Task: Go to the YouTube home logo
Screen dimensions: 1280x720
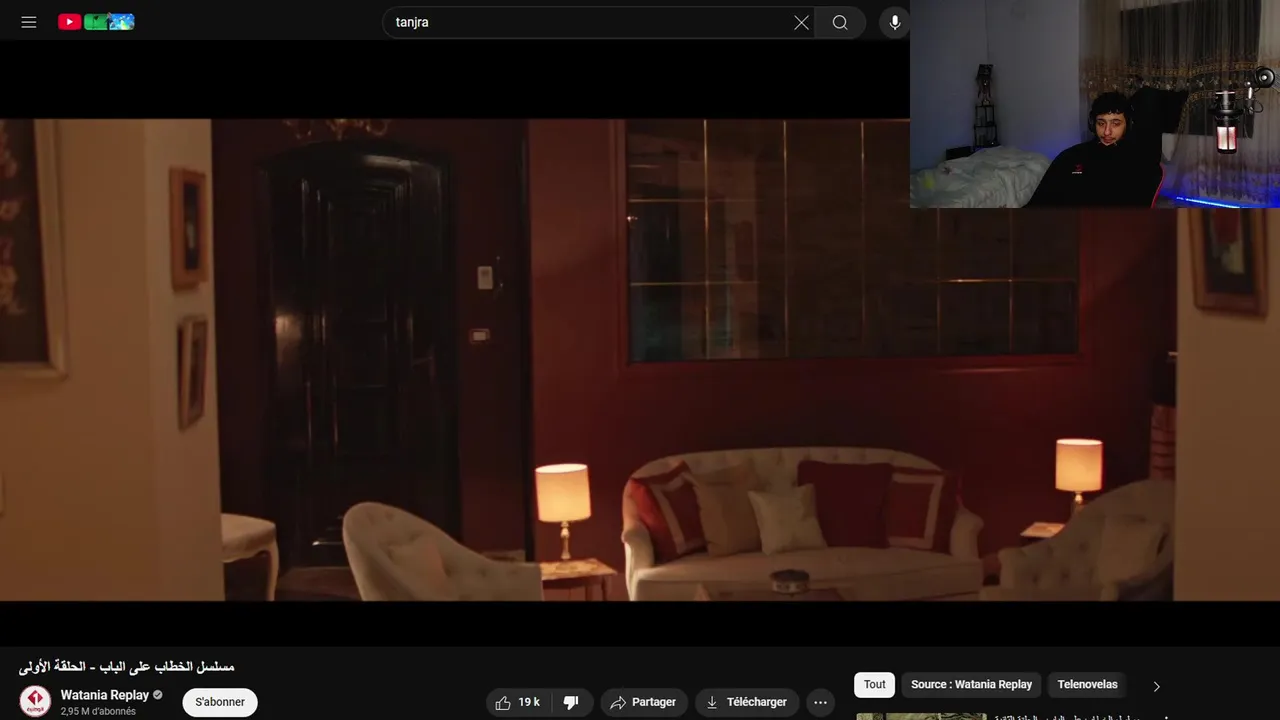Action: [96, 22]
